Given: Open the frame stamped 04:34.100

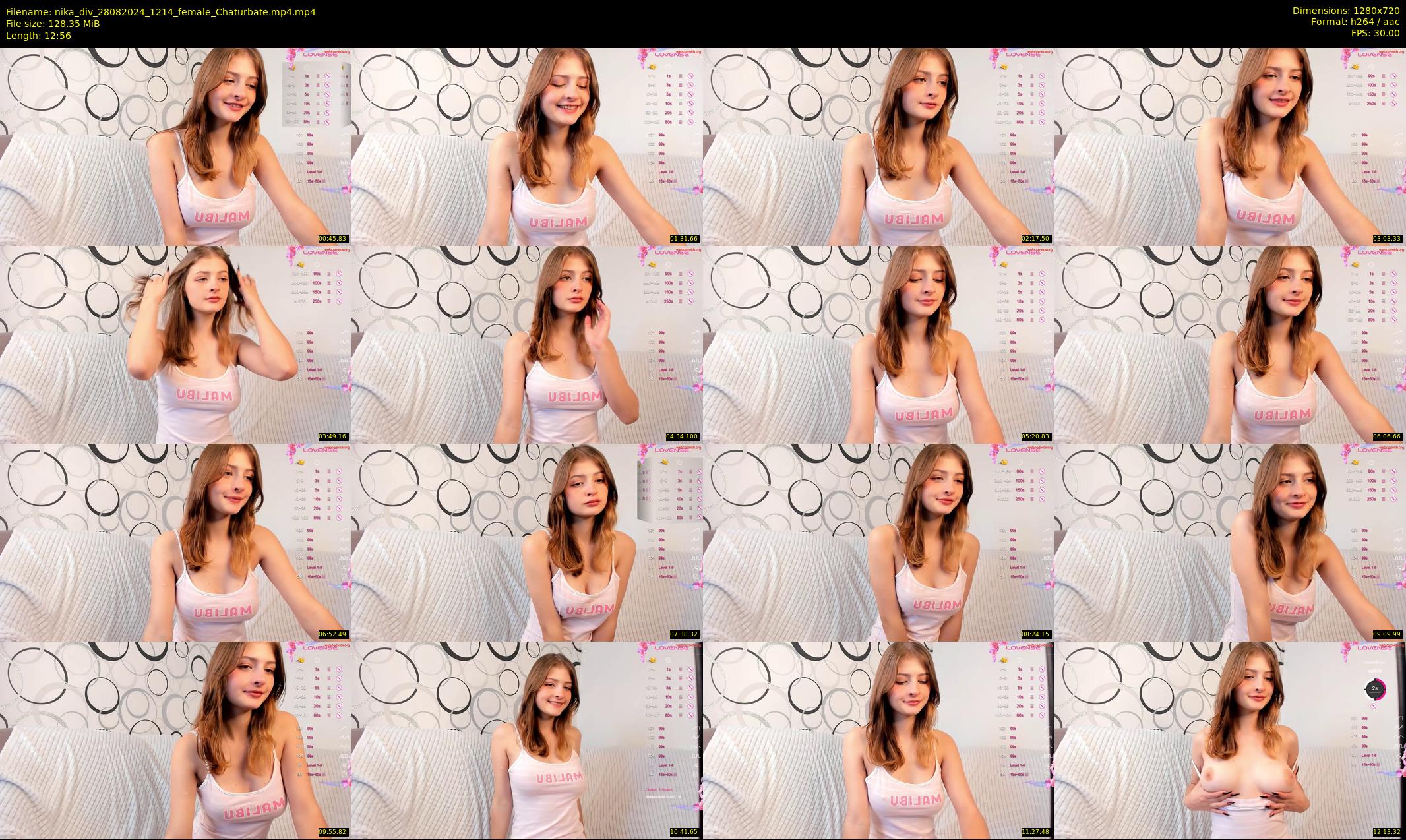Looking at the screenshot, I should tap(527, 344).
